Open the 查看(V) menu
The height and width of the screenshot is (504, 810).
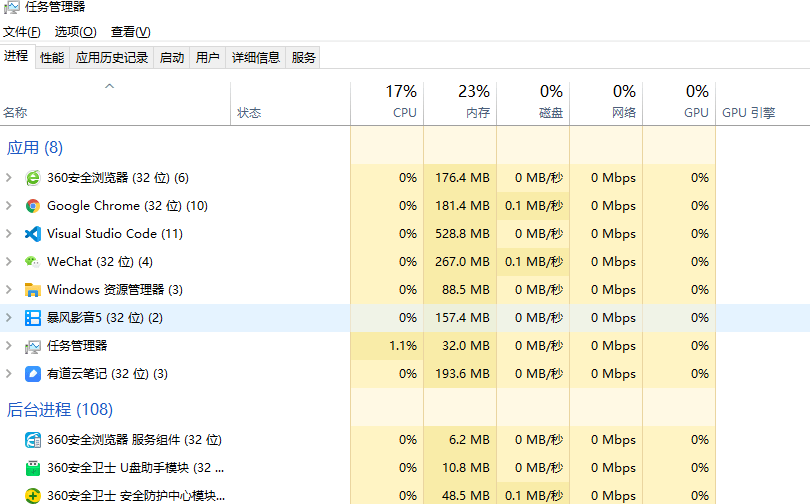click(x=130, y=32)
